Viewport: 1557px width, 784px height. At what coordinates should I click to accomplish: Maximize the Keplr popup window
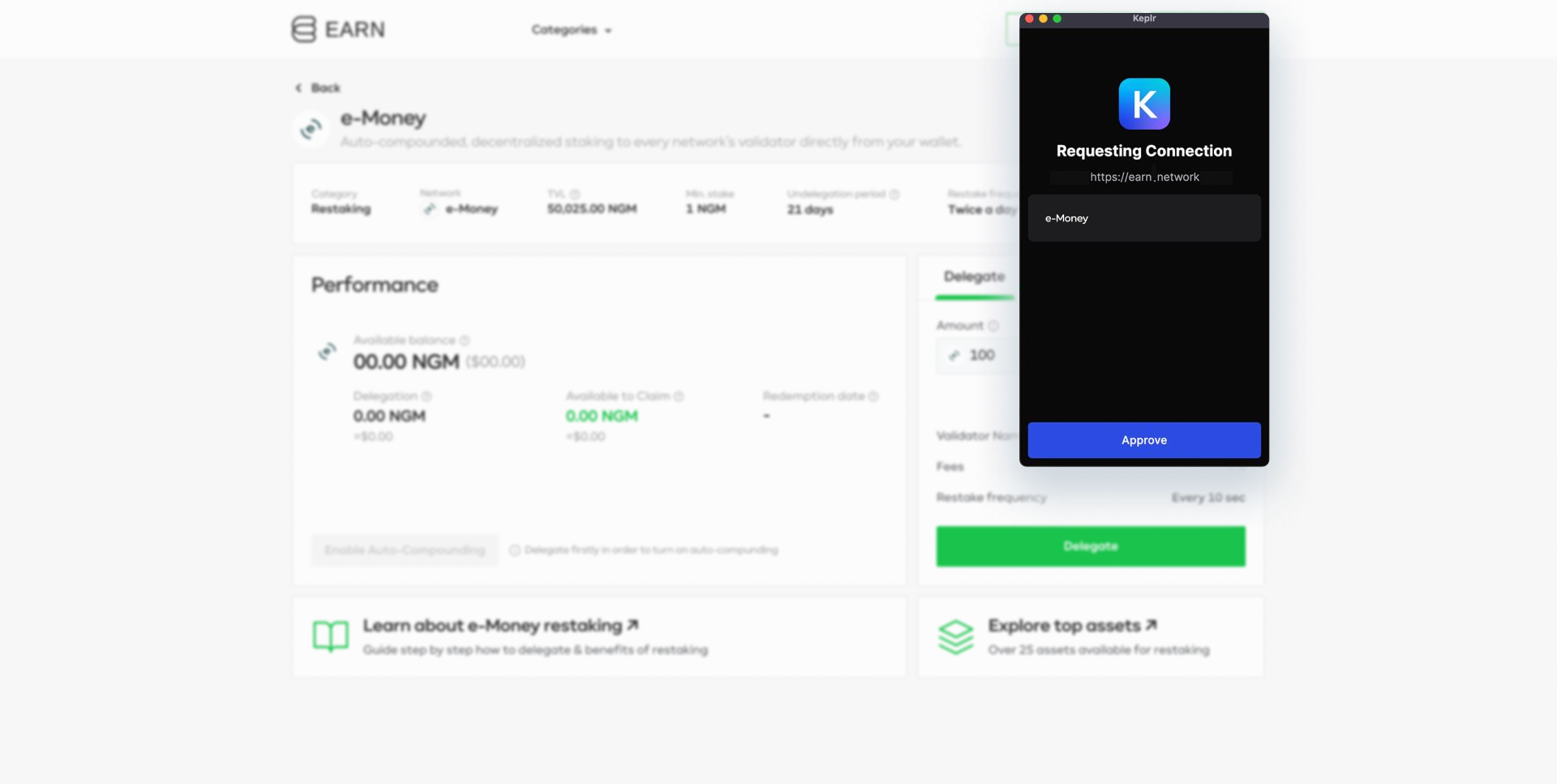coord(1057,19)
